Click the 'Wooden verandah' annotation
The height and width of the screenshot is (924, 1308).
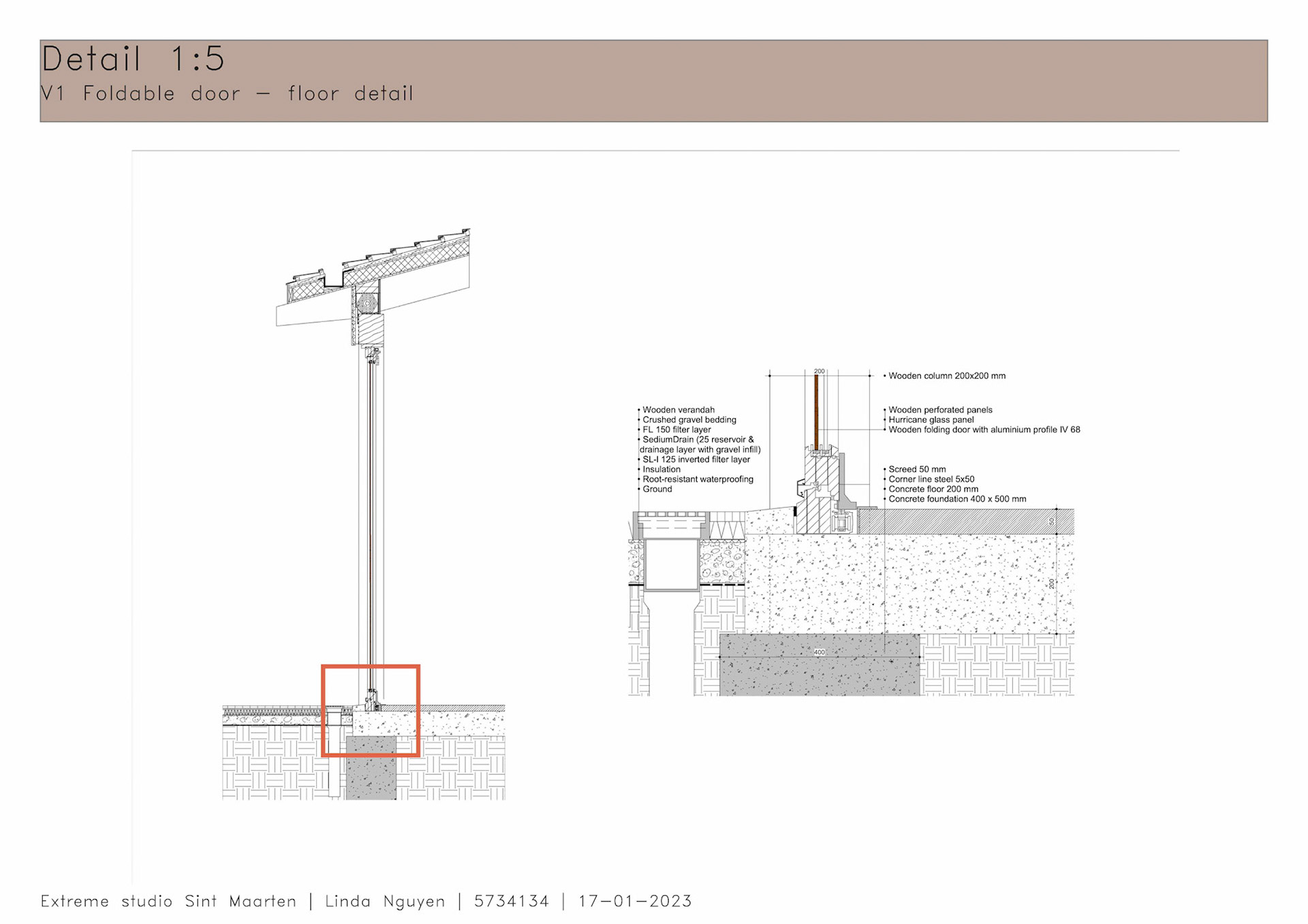point(678,410)
